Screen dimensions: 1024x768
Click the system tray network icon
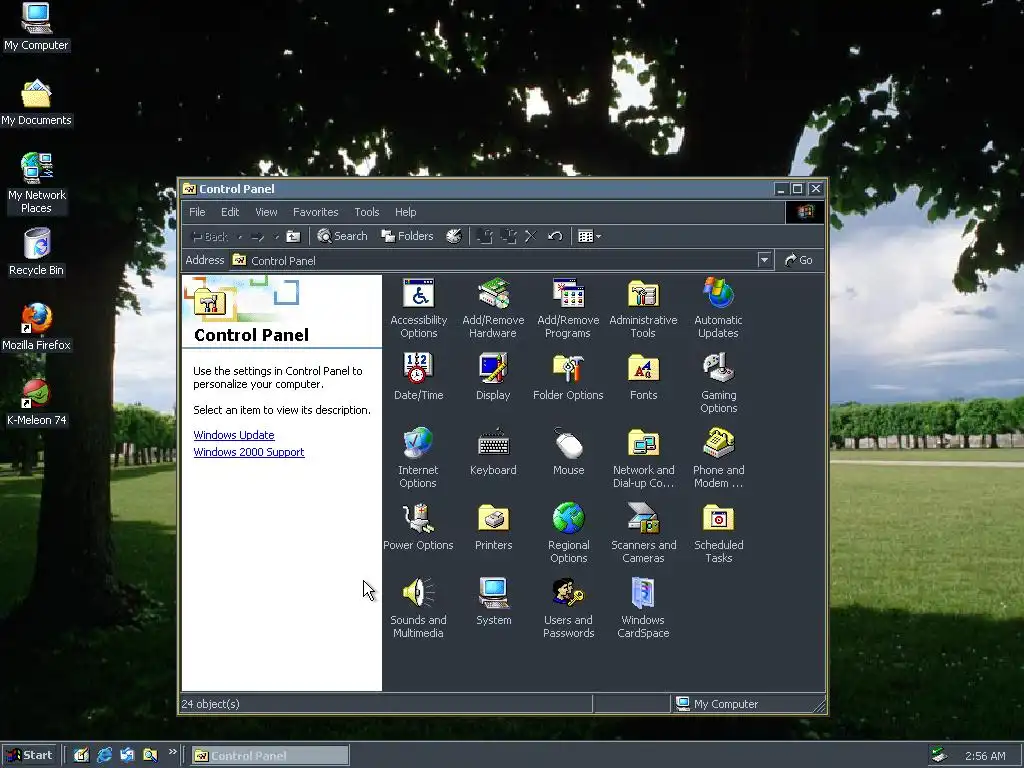[x=939, y=756]
